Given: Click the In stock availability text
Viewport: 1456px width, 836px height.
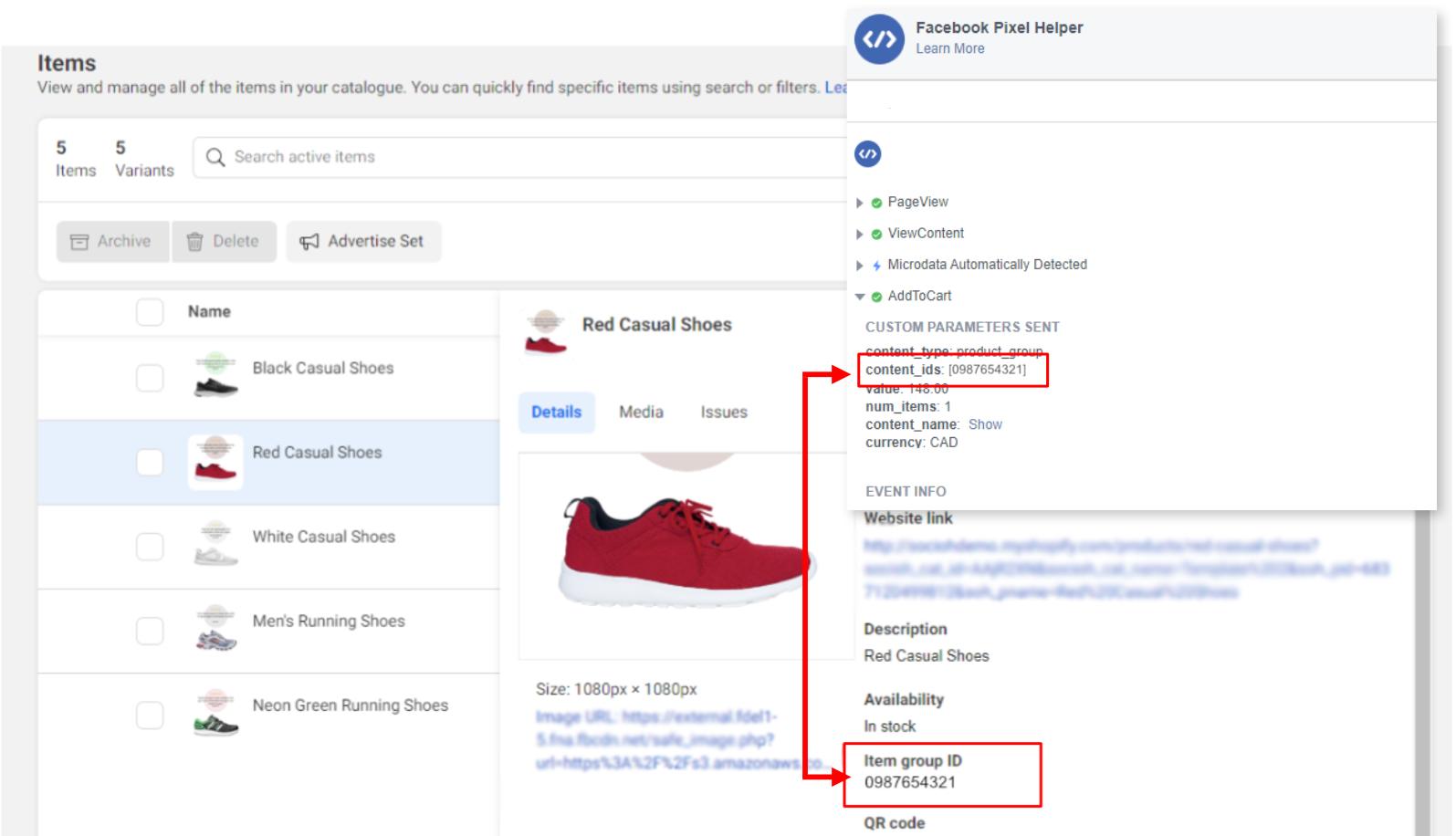Looking at the screenshot, I should [890, 727].
